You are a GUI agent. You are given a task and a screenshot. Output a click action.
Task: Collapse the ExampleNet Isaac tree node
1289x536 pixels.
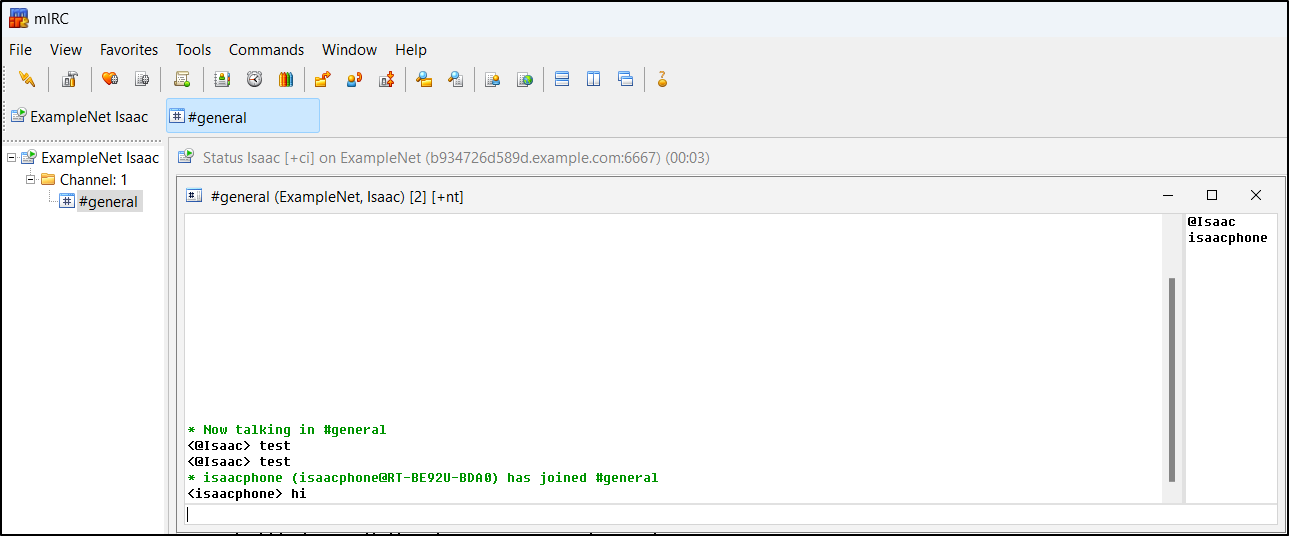tap(12, 157)
